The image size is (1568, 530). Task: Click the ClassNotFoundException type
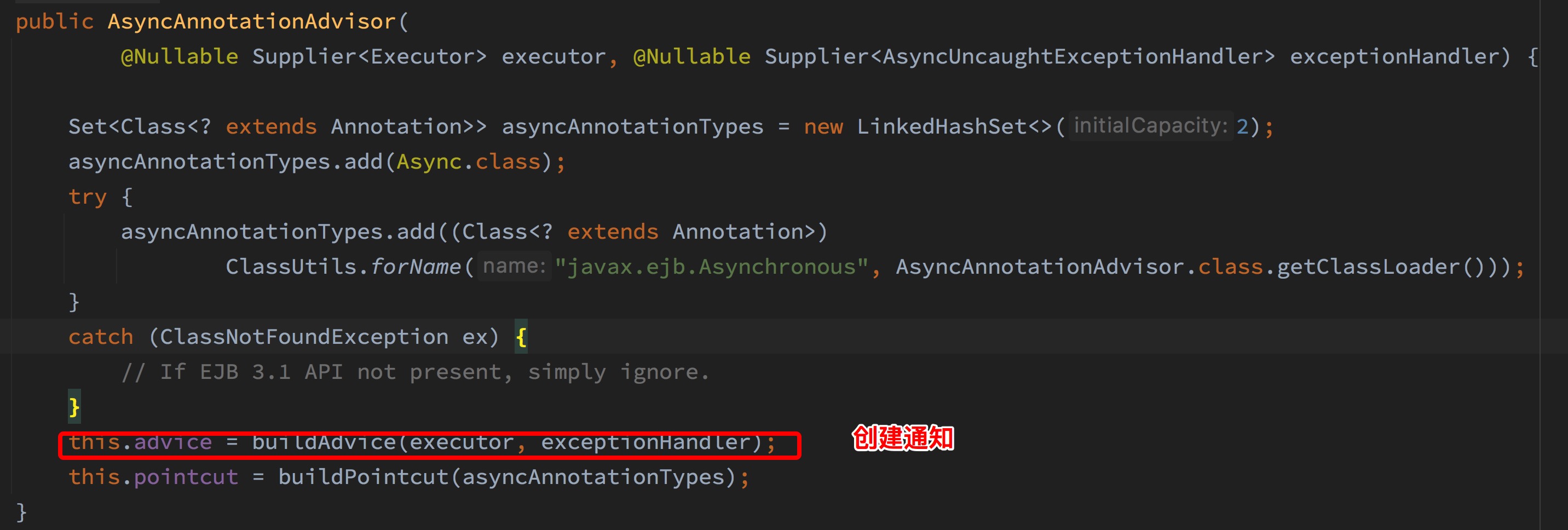coord(304,337)
